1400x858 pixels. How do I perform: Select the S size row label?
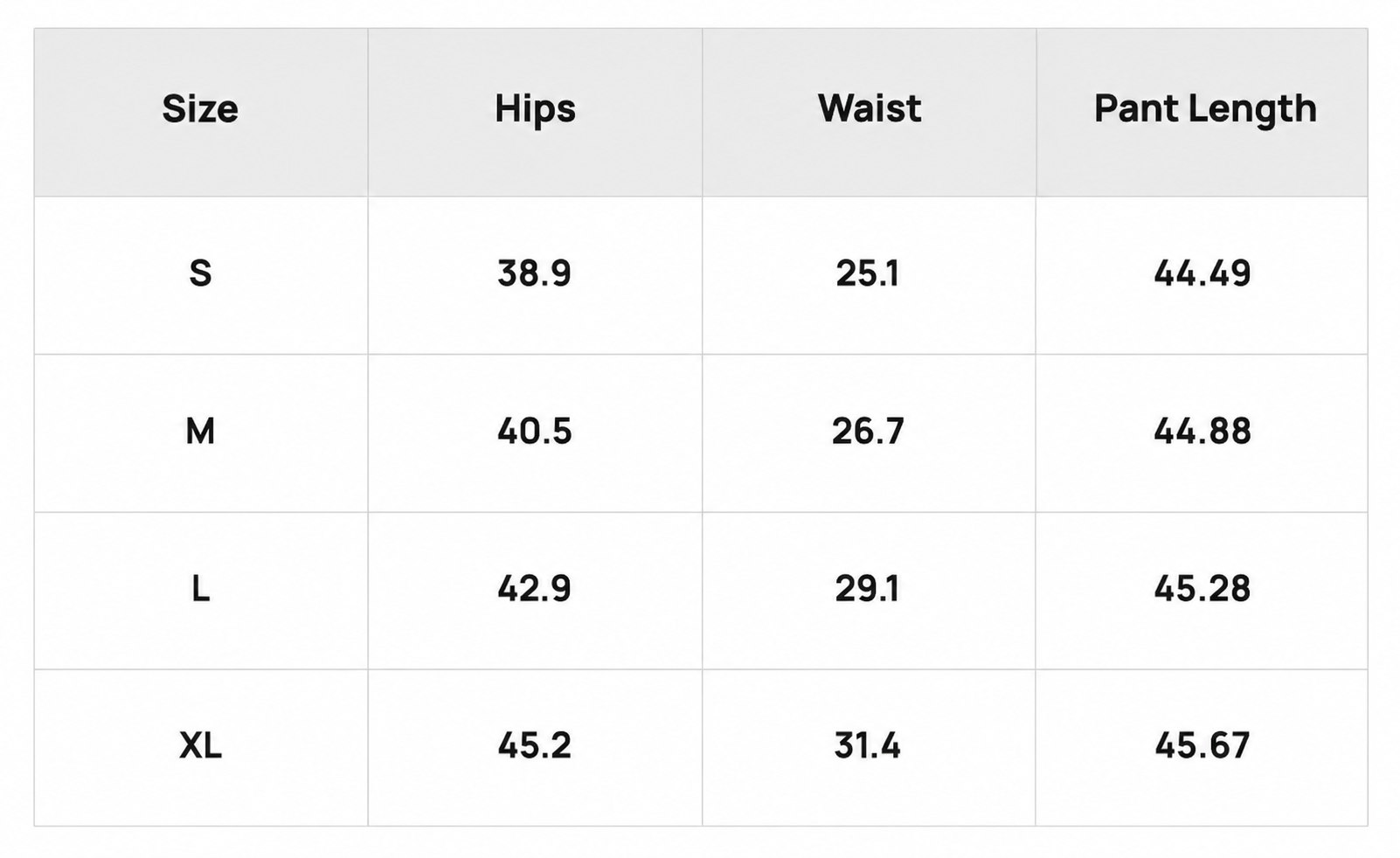coord(200,274)
